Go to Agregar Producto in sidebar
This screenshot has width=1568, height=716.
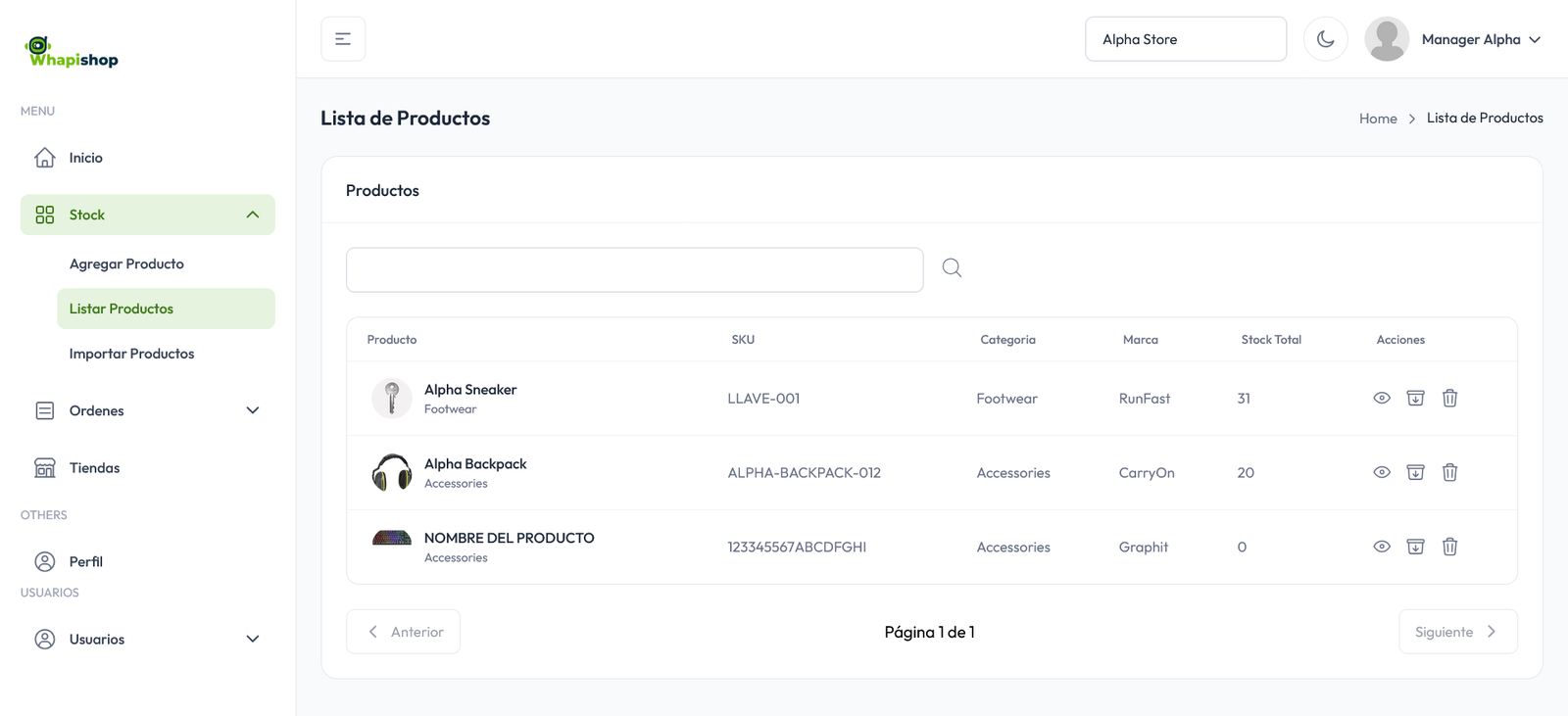(x=126, y=263)
